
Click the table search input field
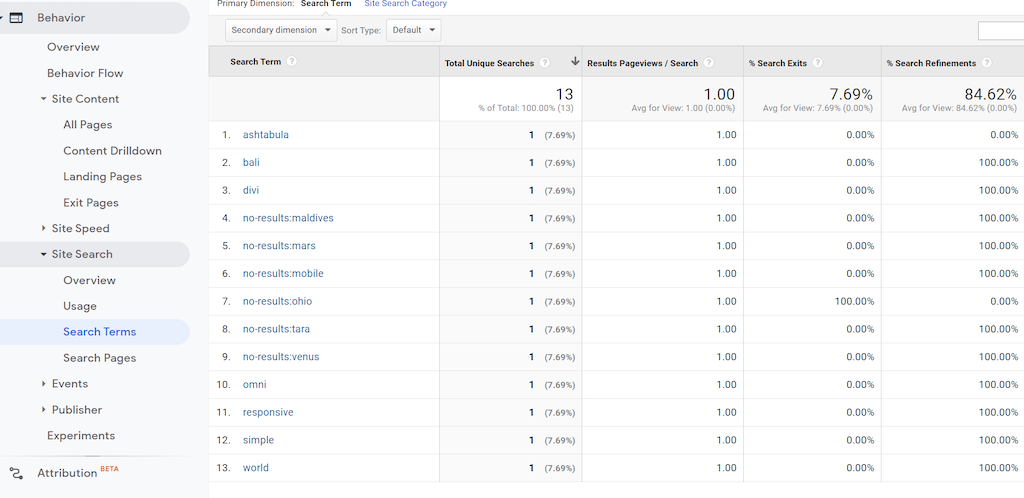tap(1000, 31)
